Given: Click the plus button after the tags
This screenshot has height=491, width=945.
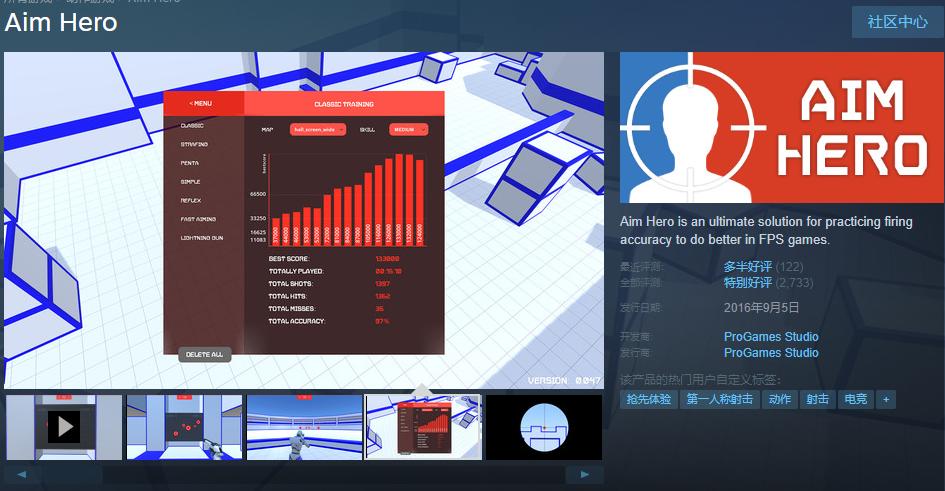Looking at the screenshot, I should click(884, 399).
